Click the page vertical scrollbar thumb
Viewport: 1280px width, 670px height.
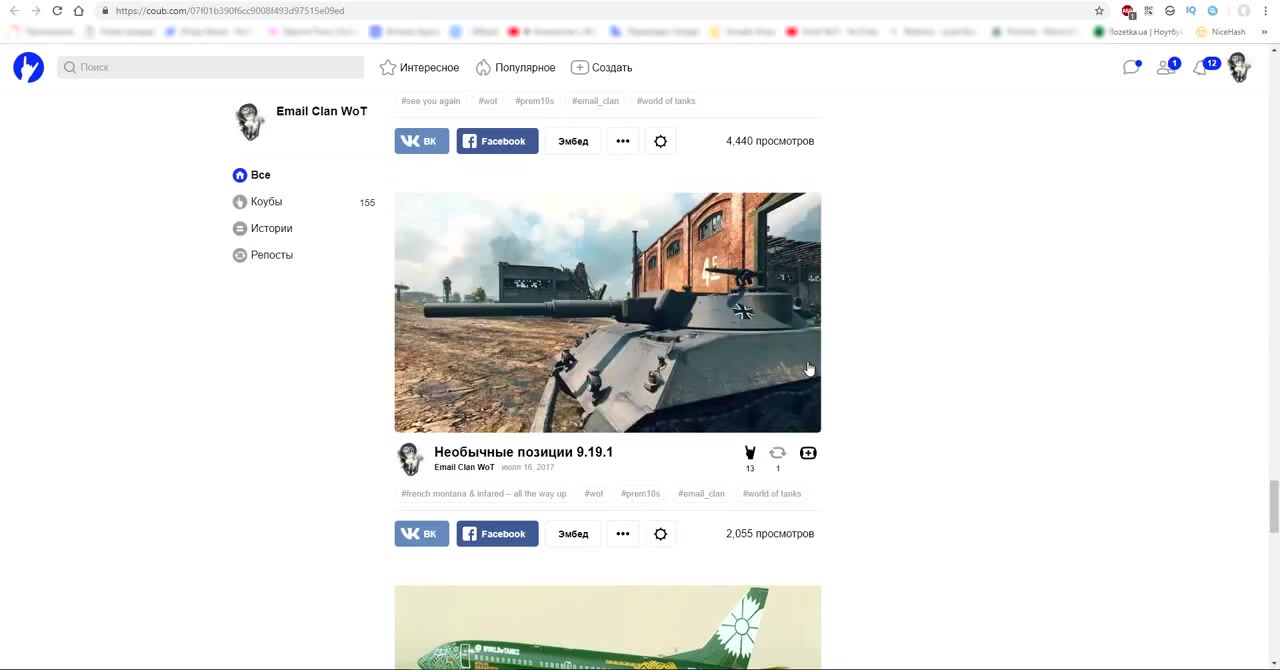[x=1273, y=506]
